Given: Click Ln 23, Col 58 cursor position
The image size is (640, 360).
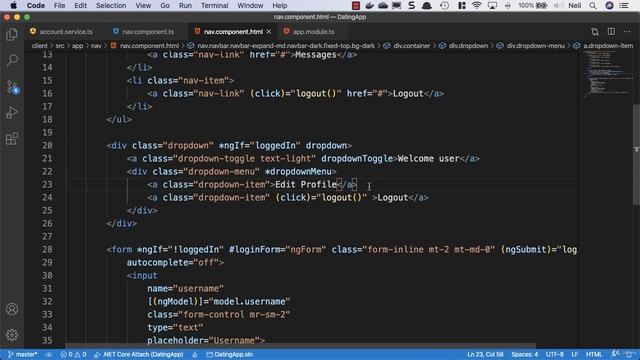Looking at the screenshot, I should click(x=485, y=354).
